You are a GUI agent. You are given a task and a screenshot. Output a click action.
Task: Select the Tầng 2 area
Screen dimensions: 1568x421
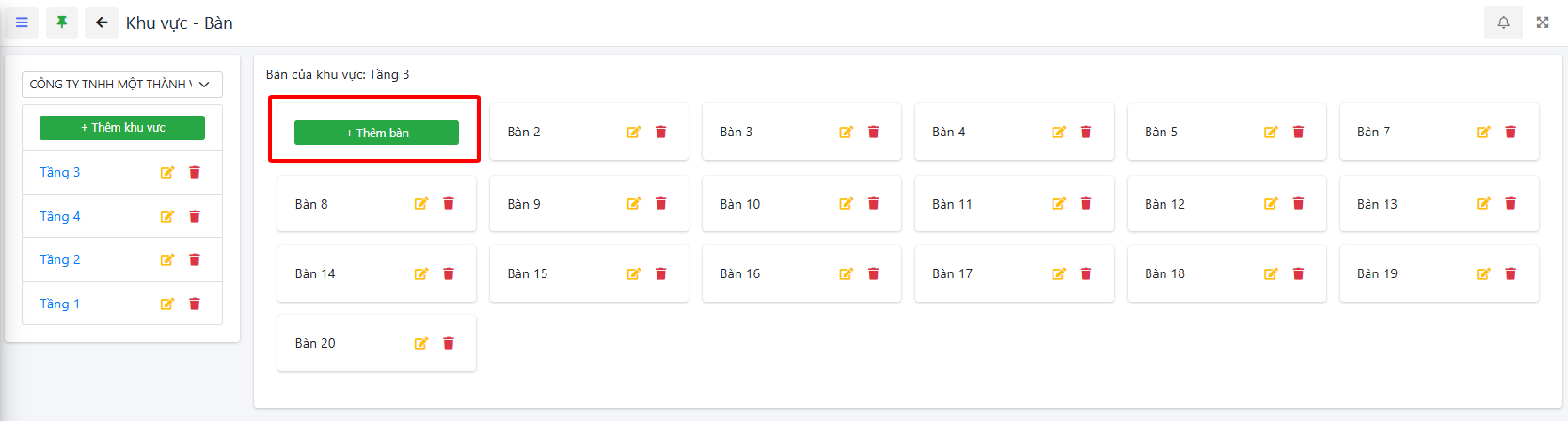[60, 260]
